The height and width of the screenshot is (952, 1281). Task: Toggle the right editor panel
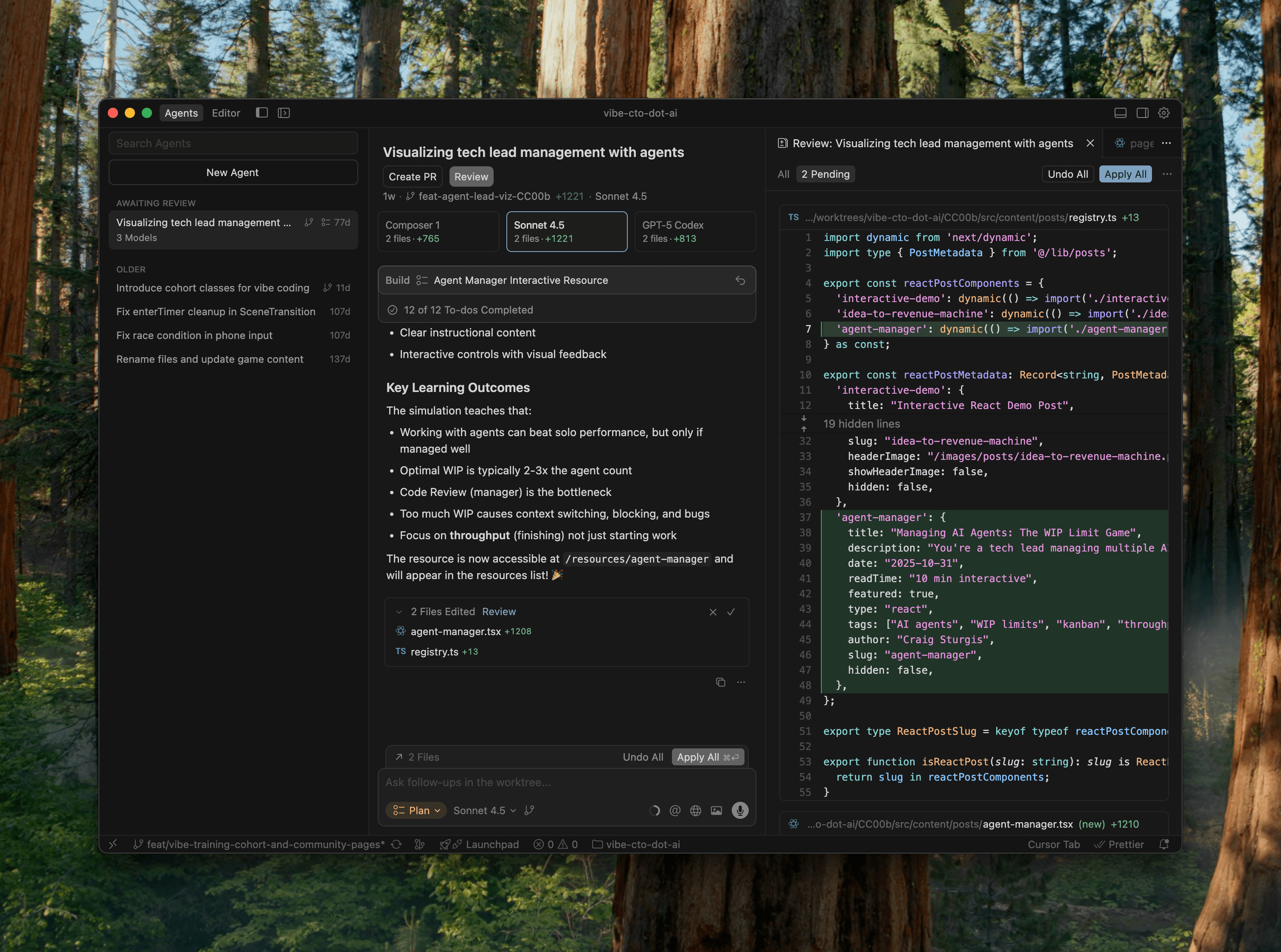[x=1143, y=113]
